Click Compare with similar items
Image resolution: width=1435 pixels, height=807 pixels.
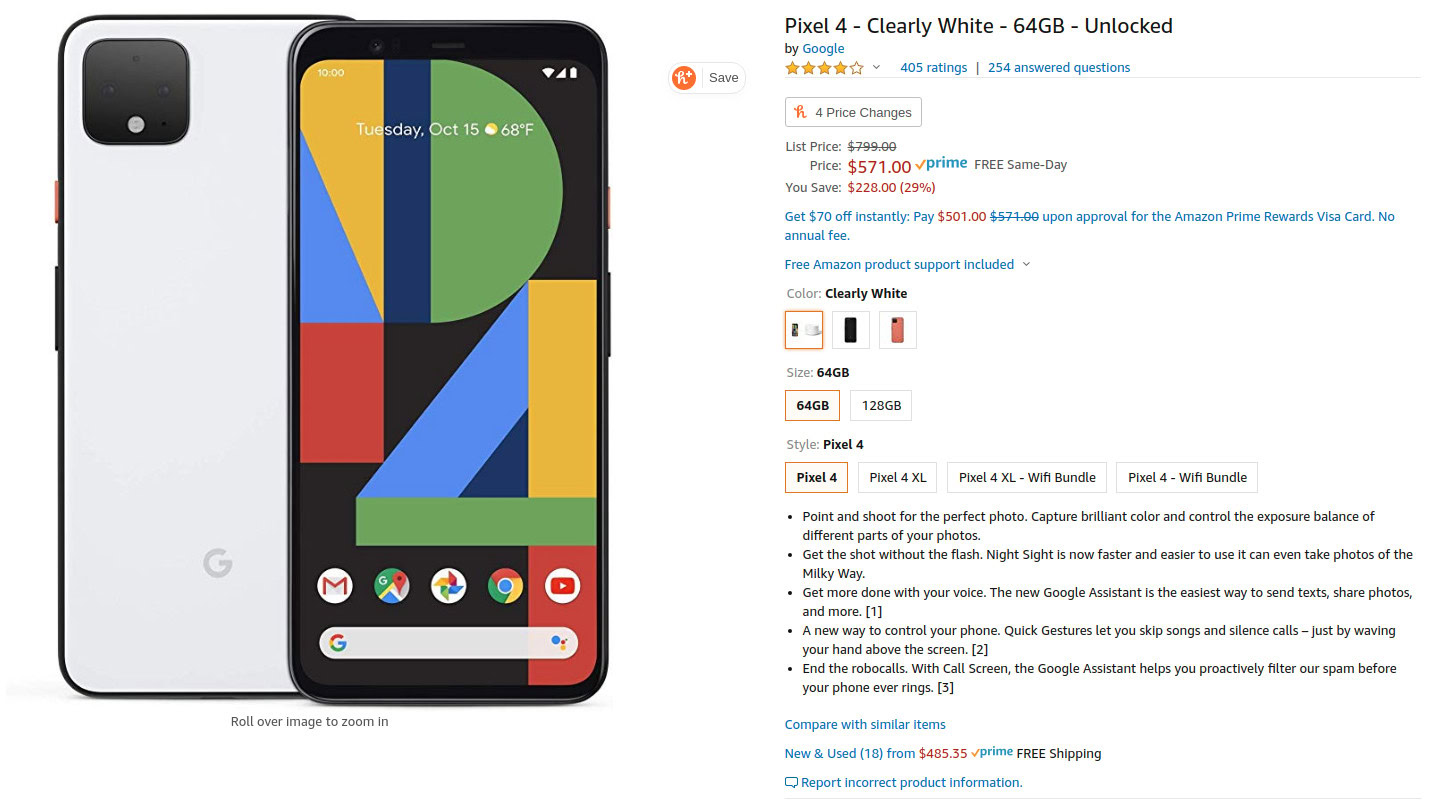coord(865,724)
